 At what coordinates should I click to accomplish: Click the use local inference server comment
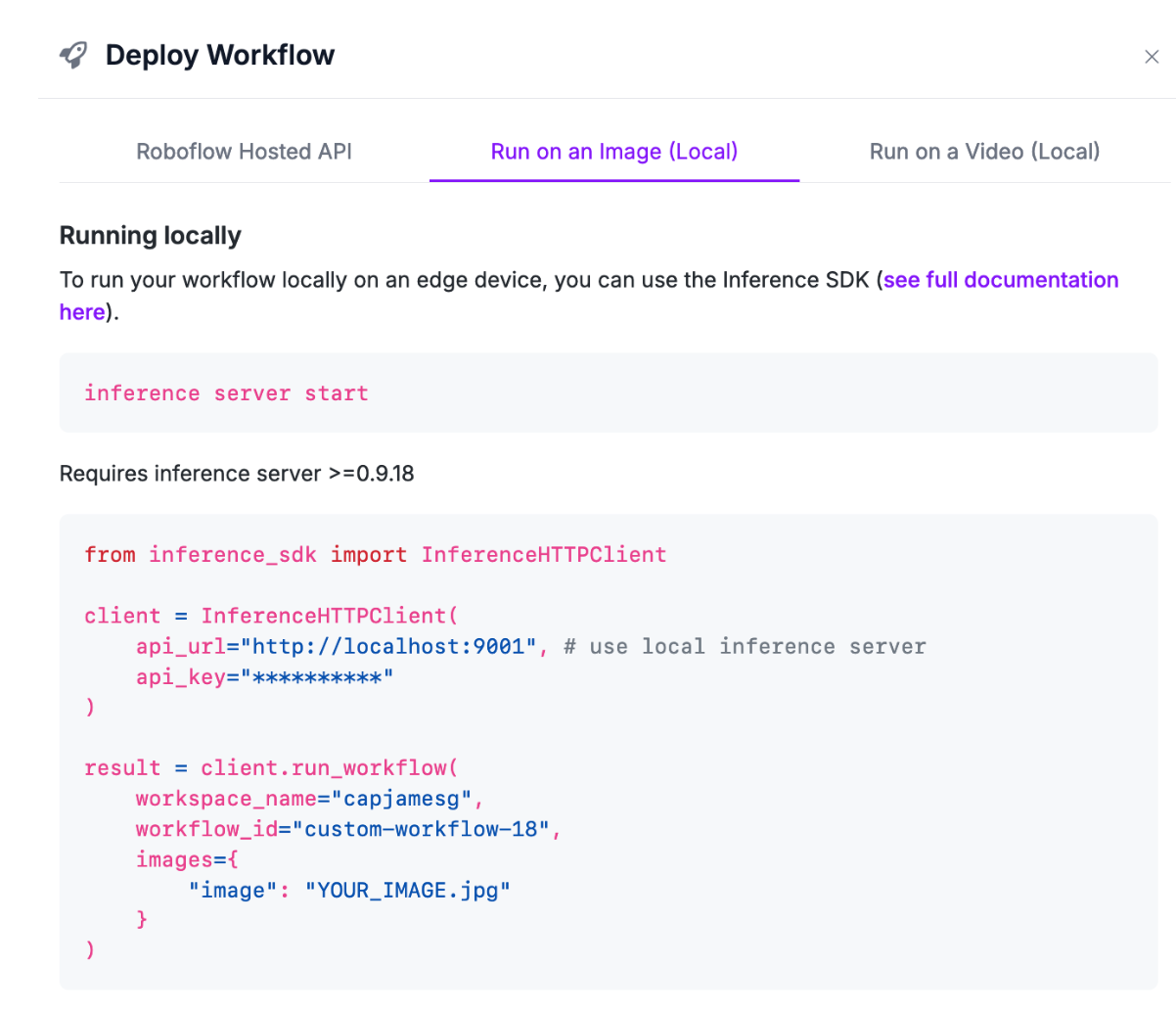point(745,646)
